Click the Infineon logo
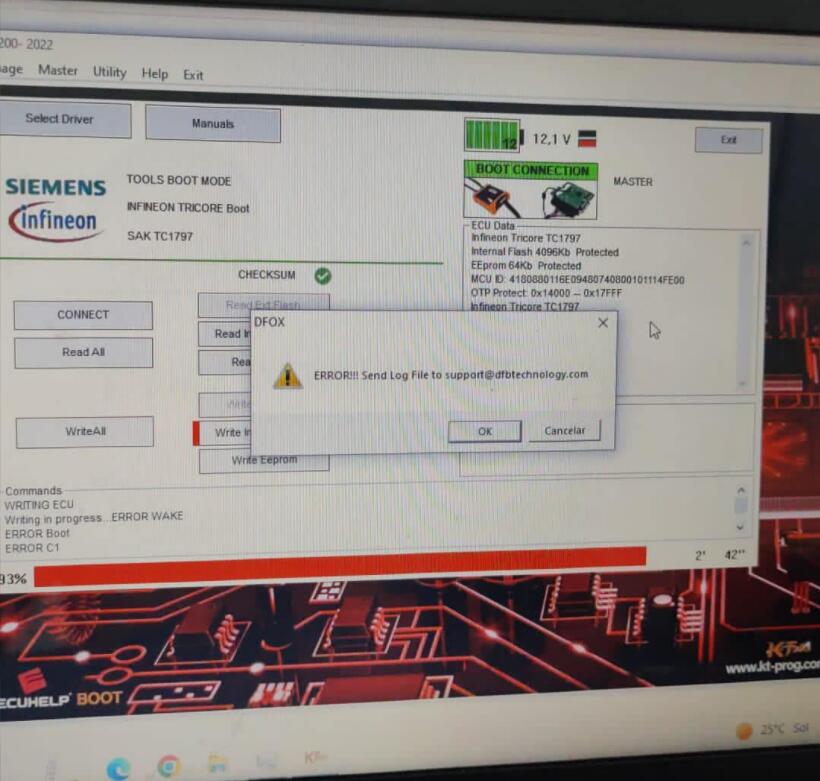 tap(54, 221)
